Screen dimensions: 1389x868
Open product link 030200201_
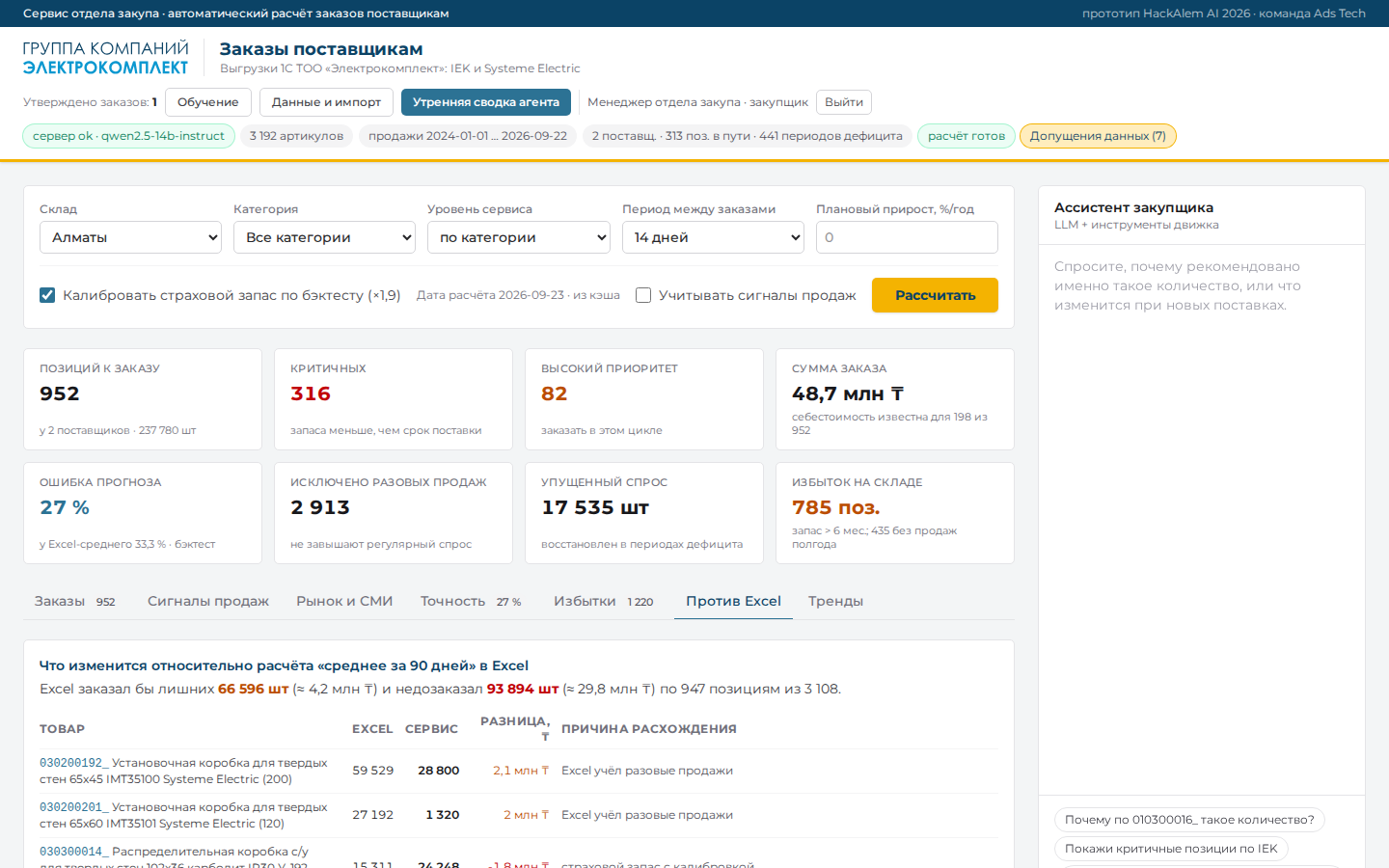pos(74,807)
